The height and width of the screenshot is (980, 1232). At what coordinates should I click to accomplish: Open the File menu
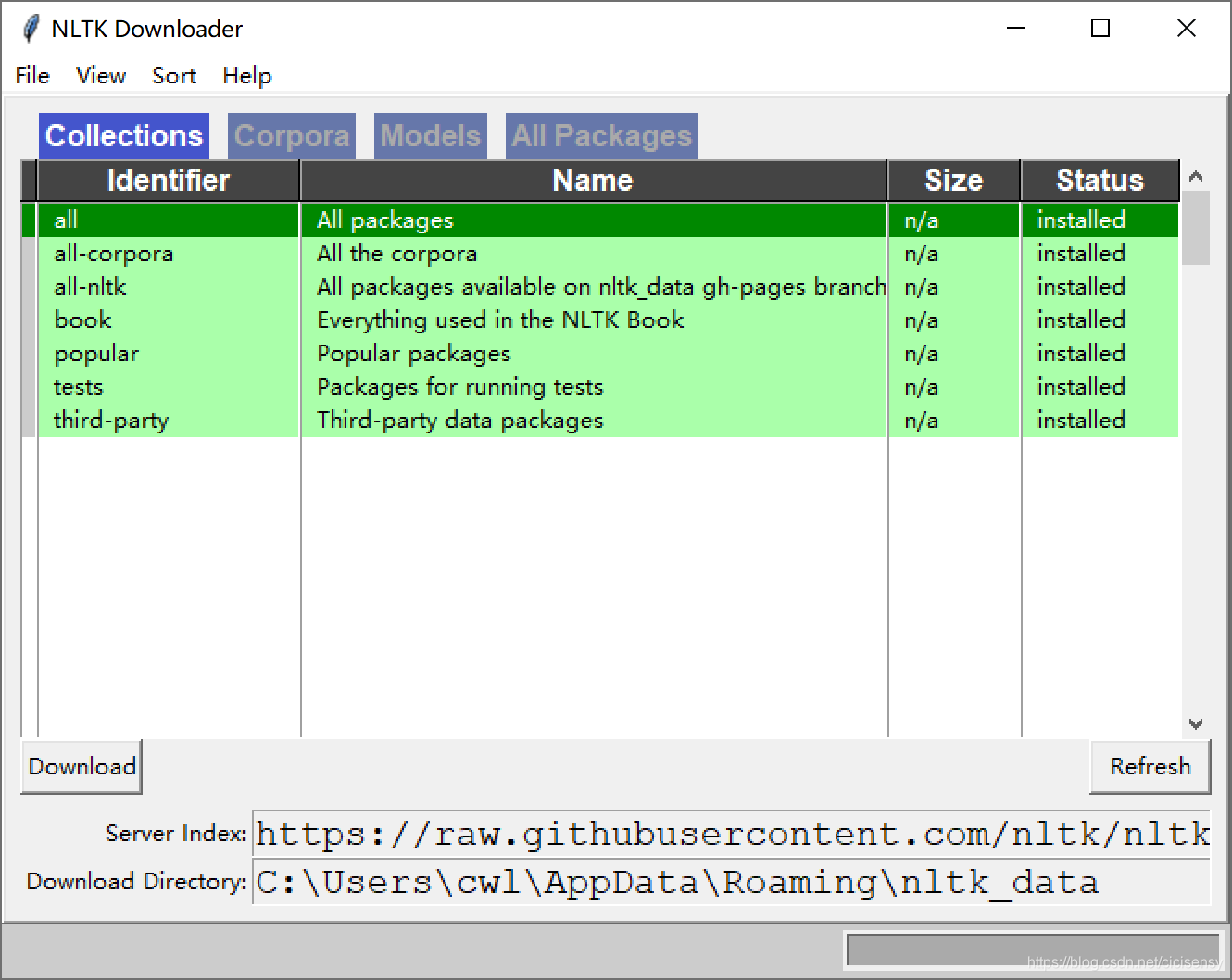click(x=32, y=75)
